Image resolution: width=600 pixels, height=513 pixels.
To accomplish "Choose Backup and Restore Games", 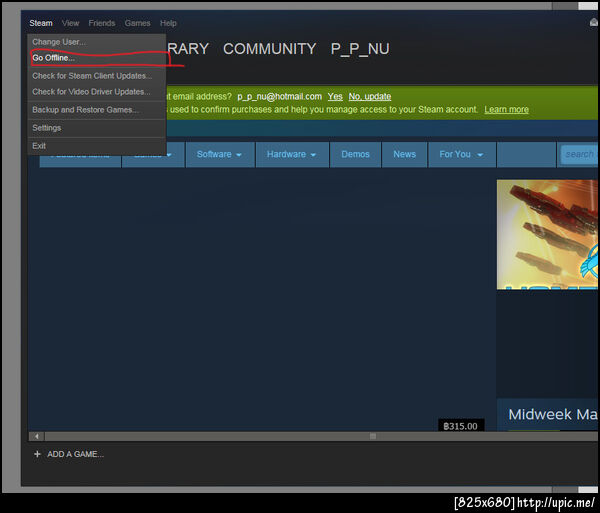I will (96, 110).
